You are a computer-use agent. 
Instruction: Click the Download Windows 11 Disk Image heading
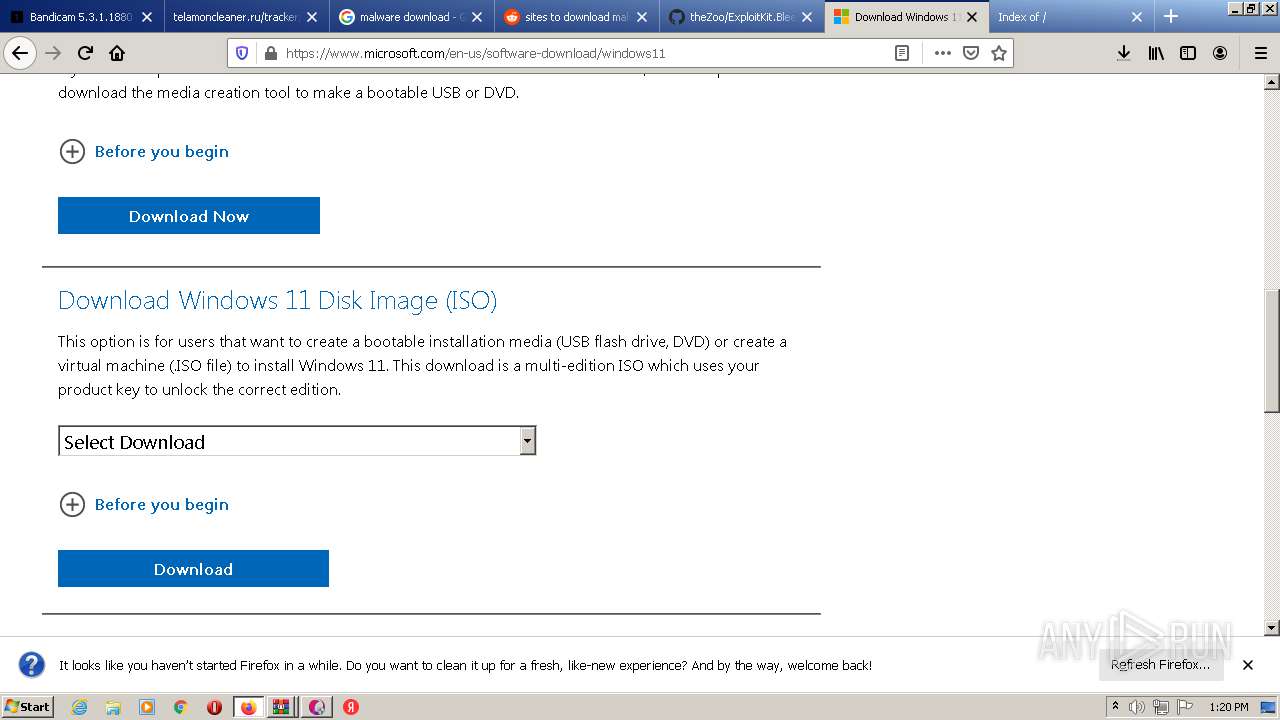tap(277, 300)
